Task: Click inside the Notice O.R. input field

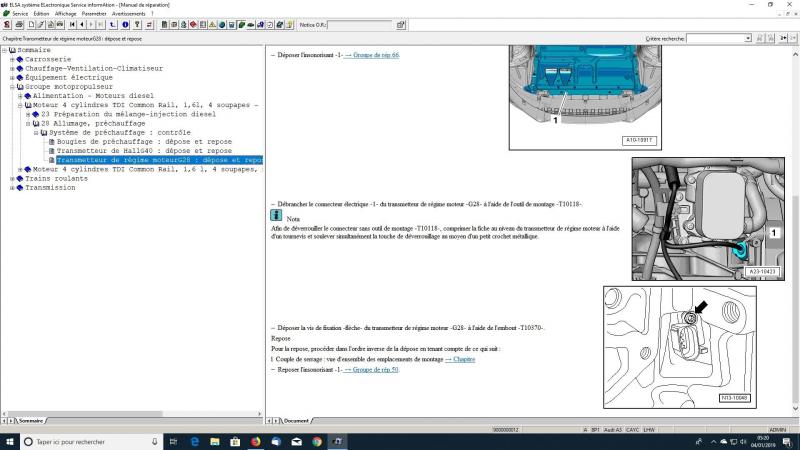Action: click(360, 24)
